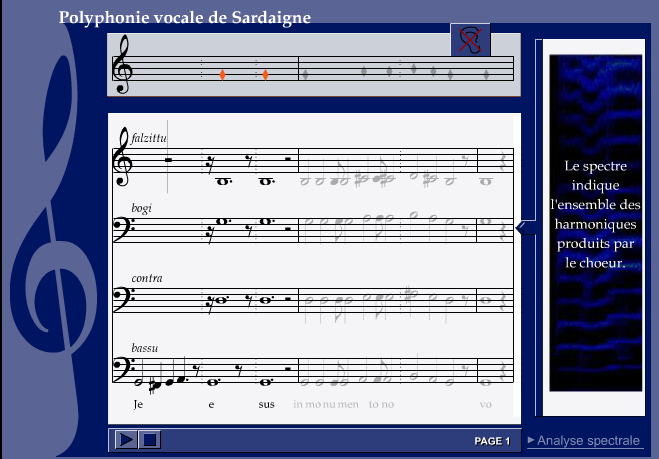Click the first orange diamond marker
The height and width of the screenshot is (459, 659).
[222, 75]
